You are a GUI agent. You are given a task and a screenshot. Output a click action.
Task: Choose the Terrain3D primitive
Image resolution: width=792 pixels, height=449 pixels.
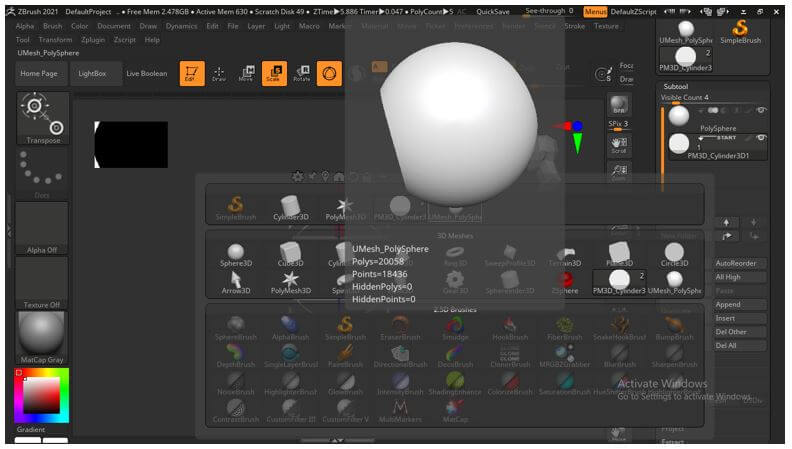pos(565,255)
